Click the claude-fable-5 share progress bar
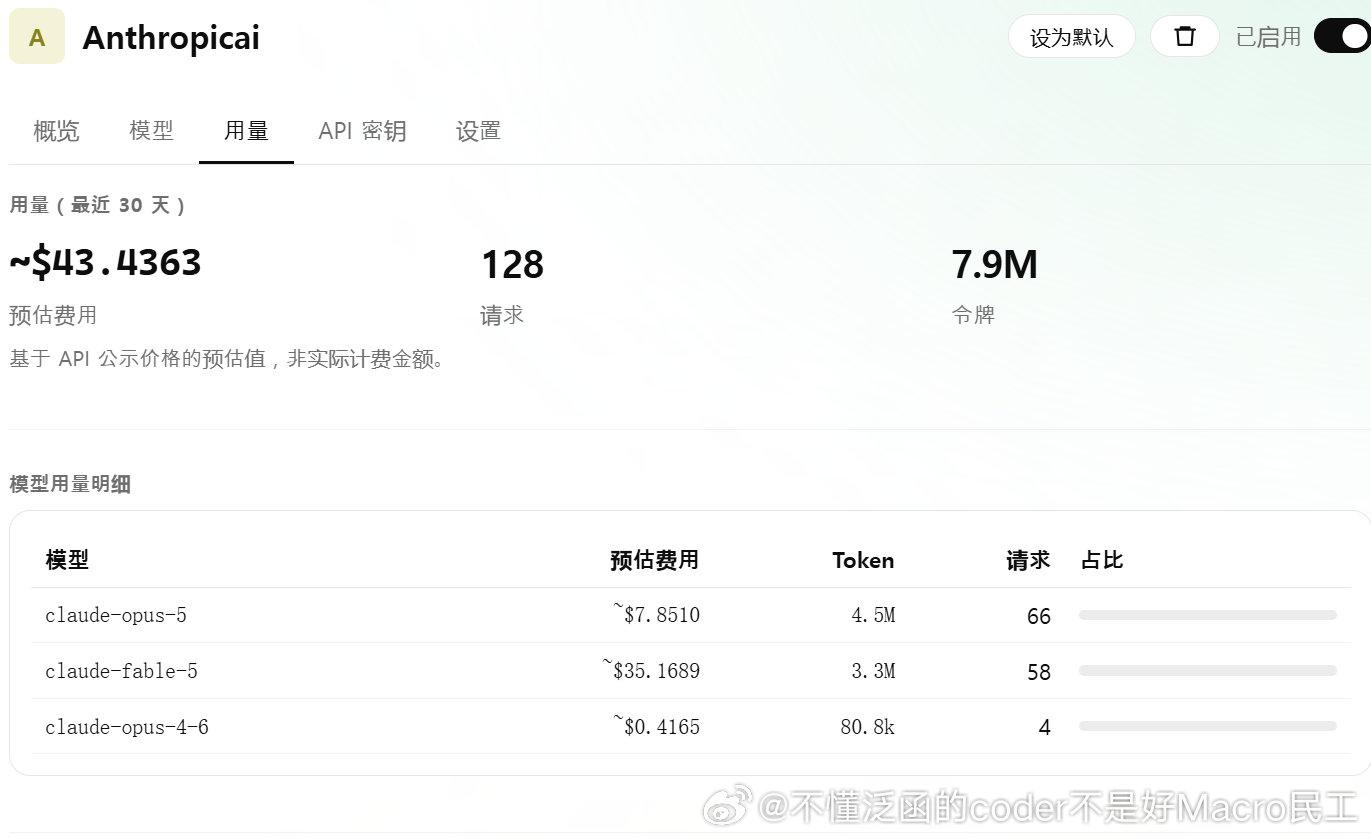This screenshot has height=840, width=1371. pos(1208,671)
